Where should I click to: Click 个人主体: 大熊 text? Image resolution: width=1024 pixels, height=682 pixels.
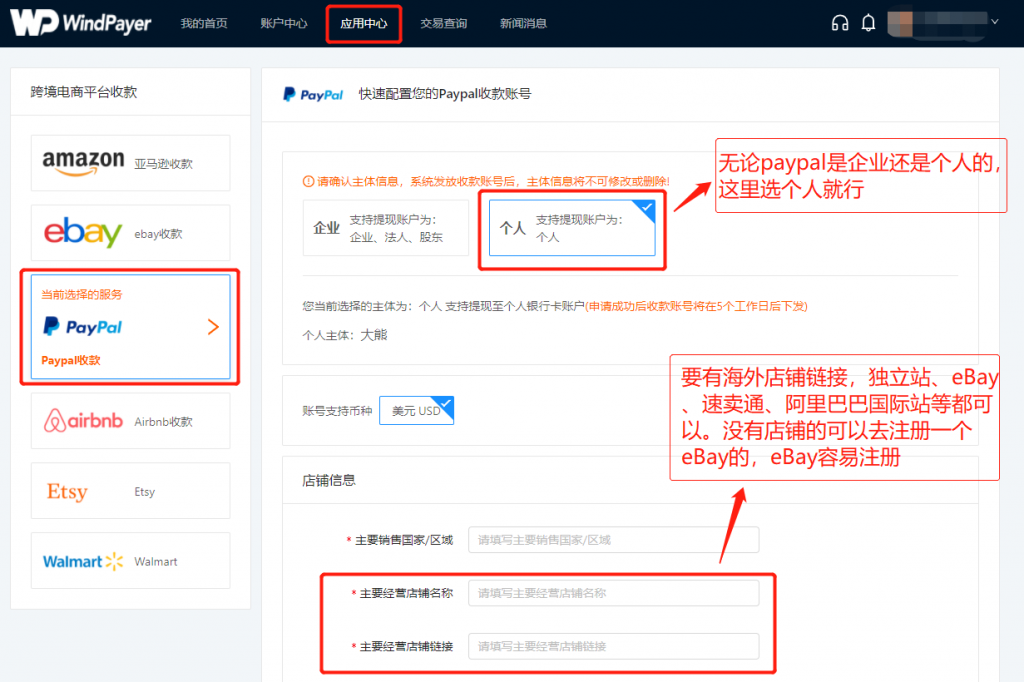click(x=345, y=335)
